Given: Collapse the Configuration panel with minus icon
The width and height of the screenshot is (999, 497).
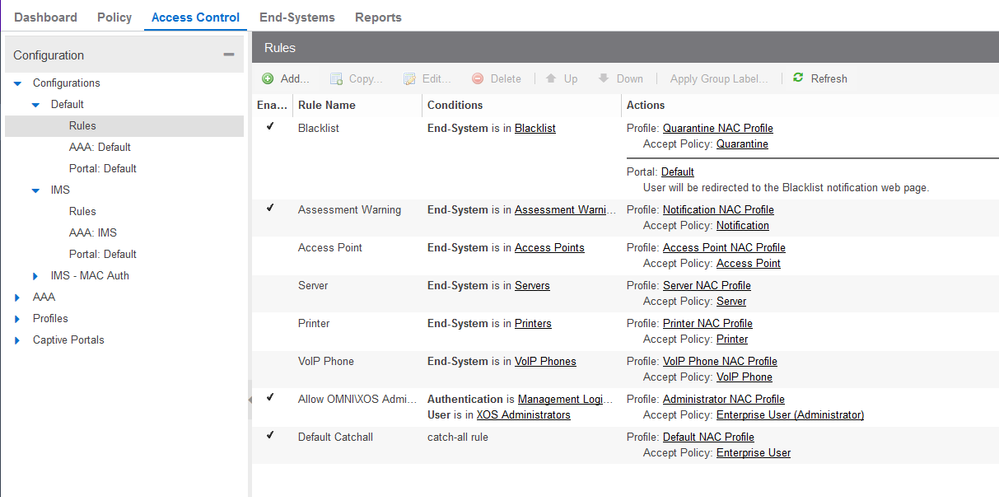Looking at the screenshot, I should [x=229, y=55].
